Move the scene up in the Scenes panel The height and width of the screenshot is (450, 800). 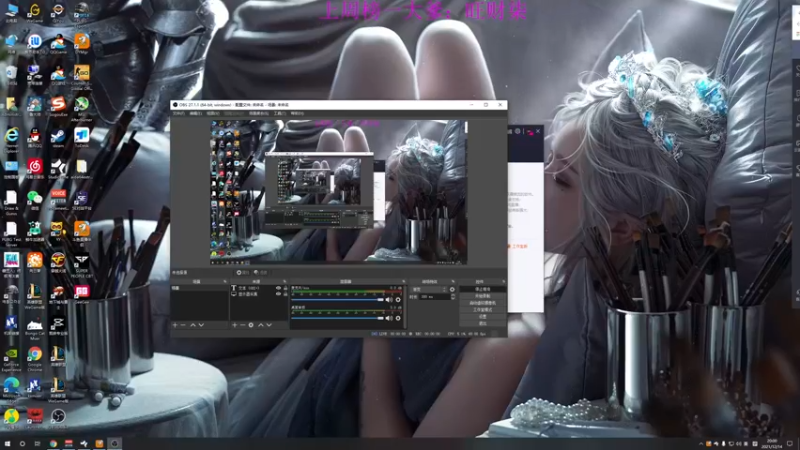pyautogui.click(x=193, y=325)
